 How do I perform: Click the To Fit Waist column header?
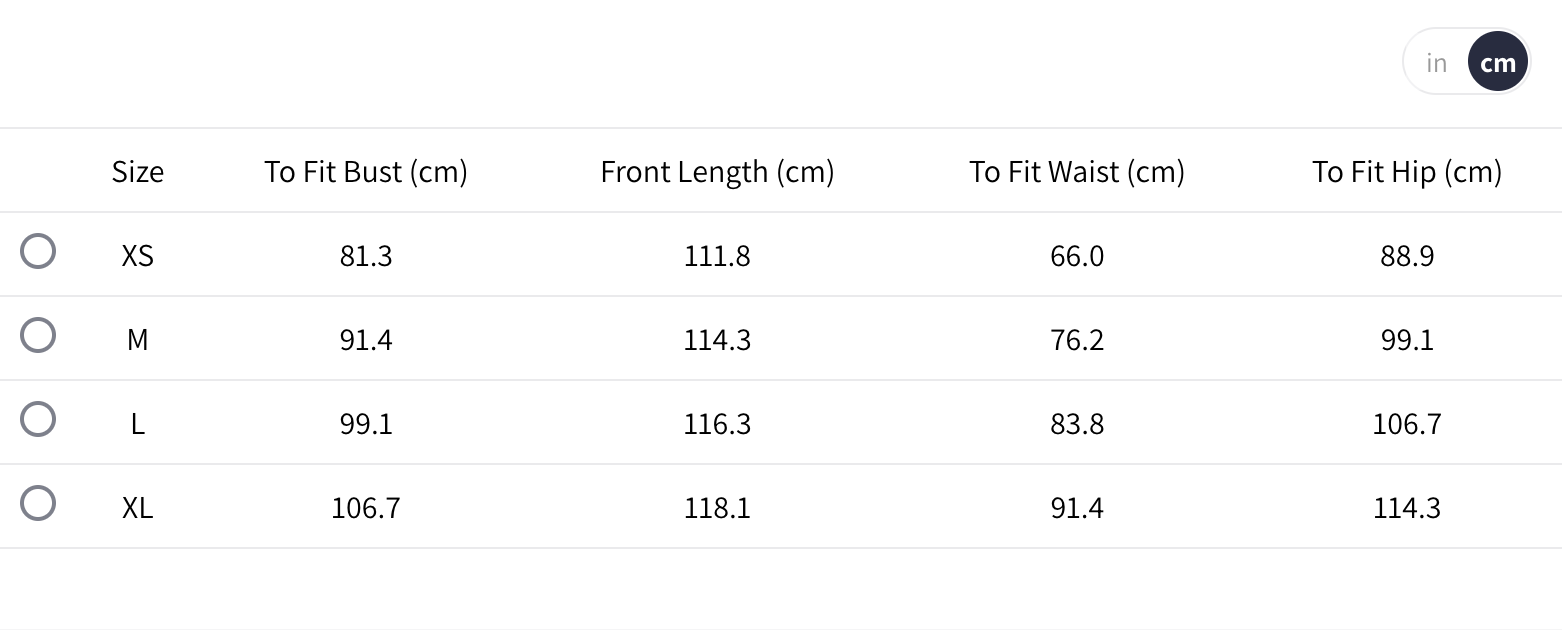click(1077, 172)
